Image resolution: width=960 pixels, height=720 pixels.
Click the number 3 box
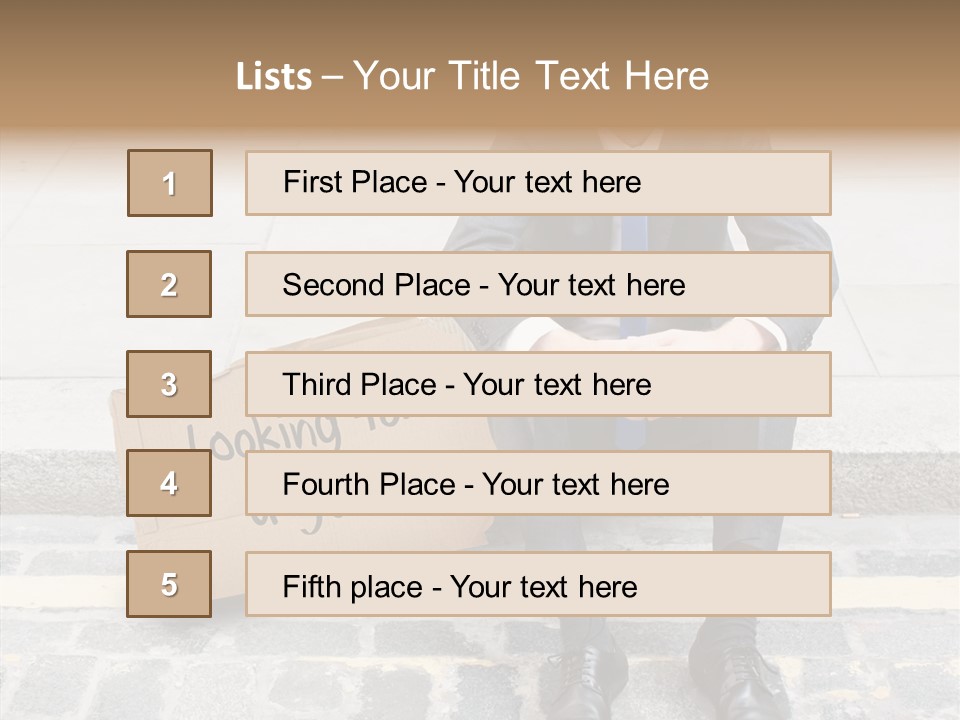pos(169,384)
